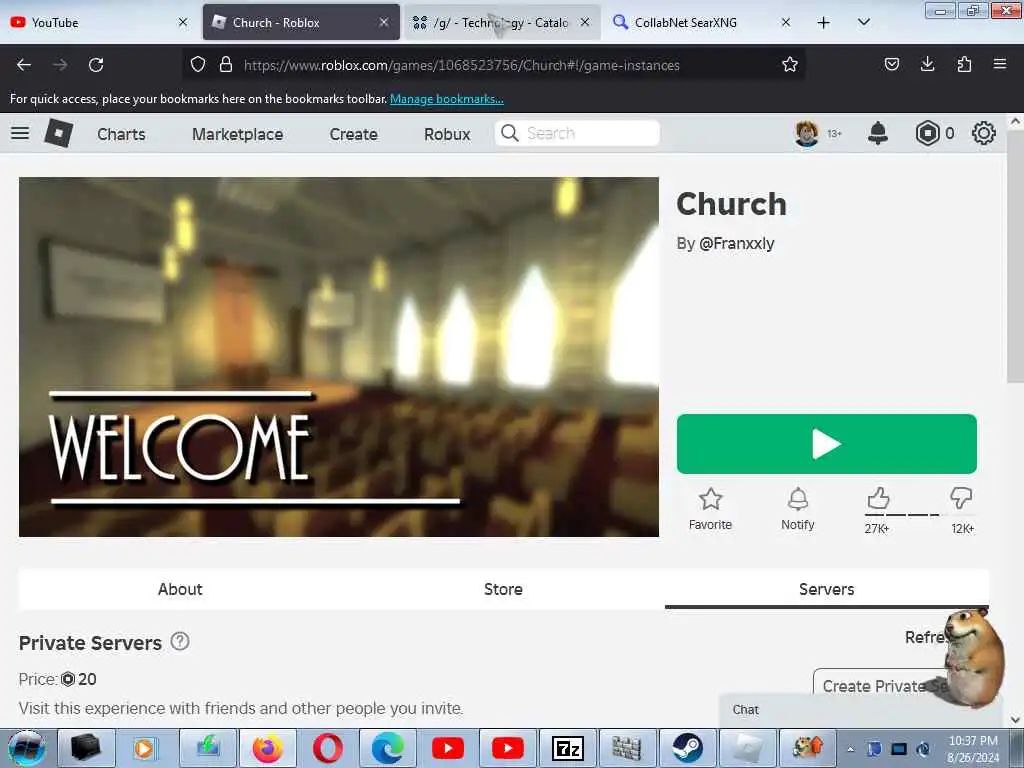Focus the roblox.com address bar URL
This screenshot has width=1024, height=768.
tap(462, 65)
